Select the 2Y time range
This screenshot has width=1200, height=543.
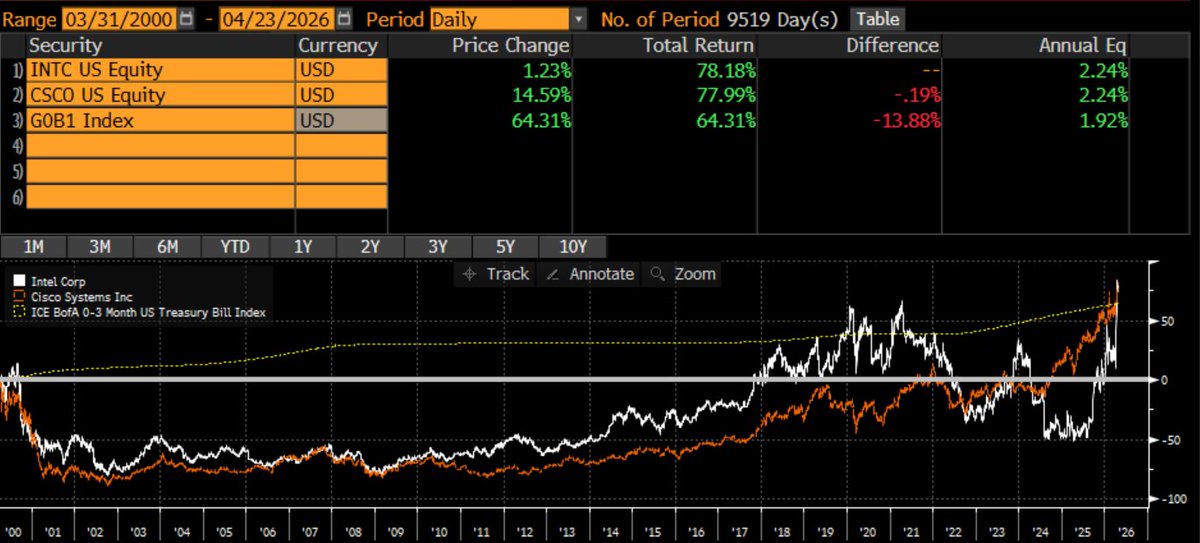click(369, 247)
